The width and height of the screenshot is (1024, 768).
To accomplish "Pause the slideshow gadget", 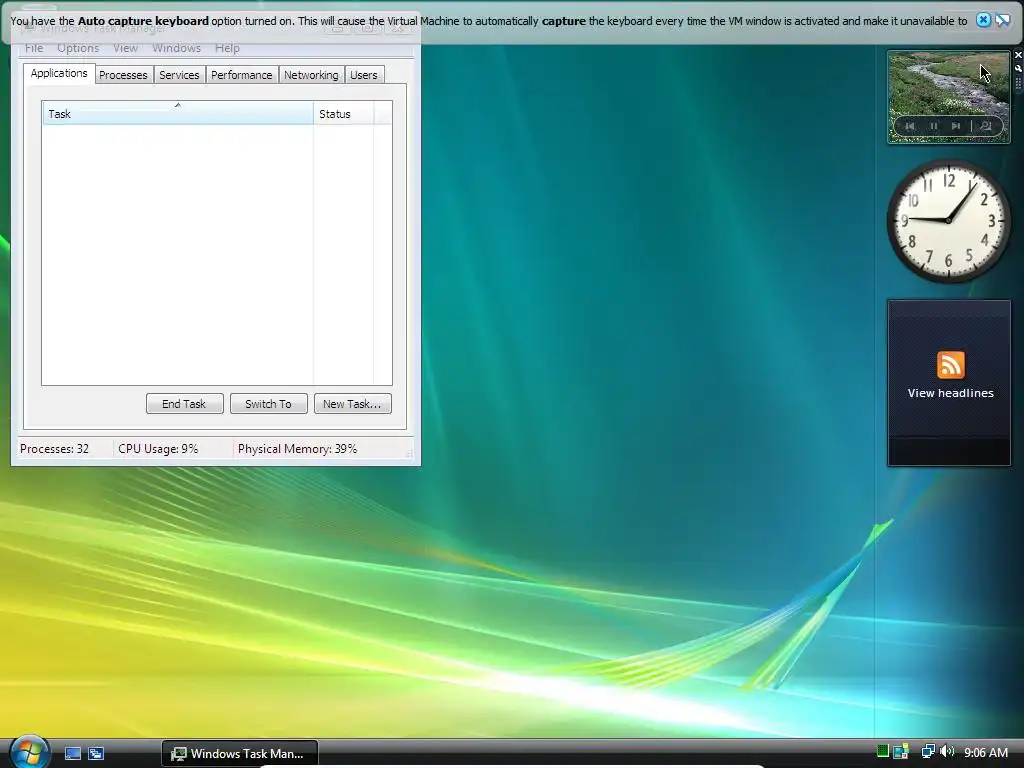I will pyautogui.click(x=934, y=126).
